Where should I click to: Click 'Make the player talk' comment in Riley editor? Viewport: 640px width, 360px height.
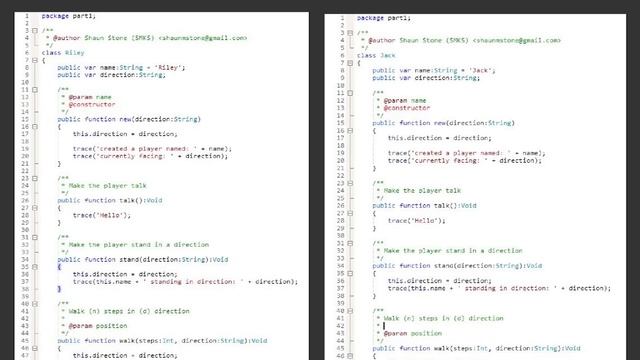point(107,186)
